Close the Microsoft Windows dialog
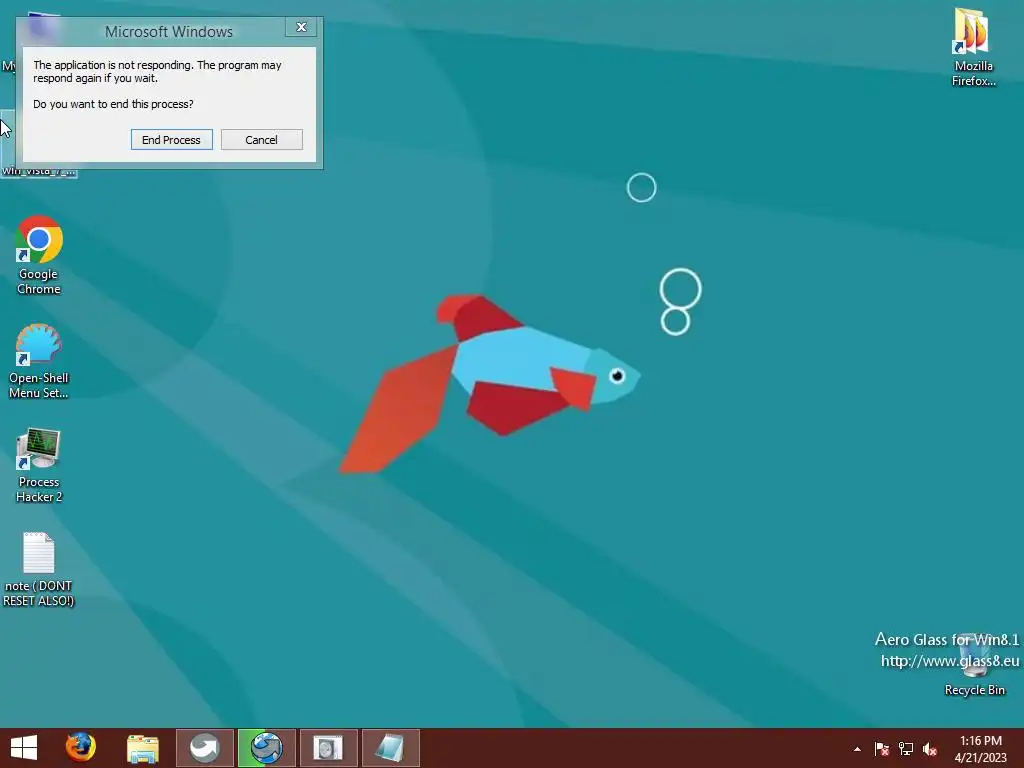Image resolution: width=1024 pixels, height=768 pixels. [301, 27]
